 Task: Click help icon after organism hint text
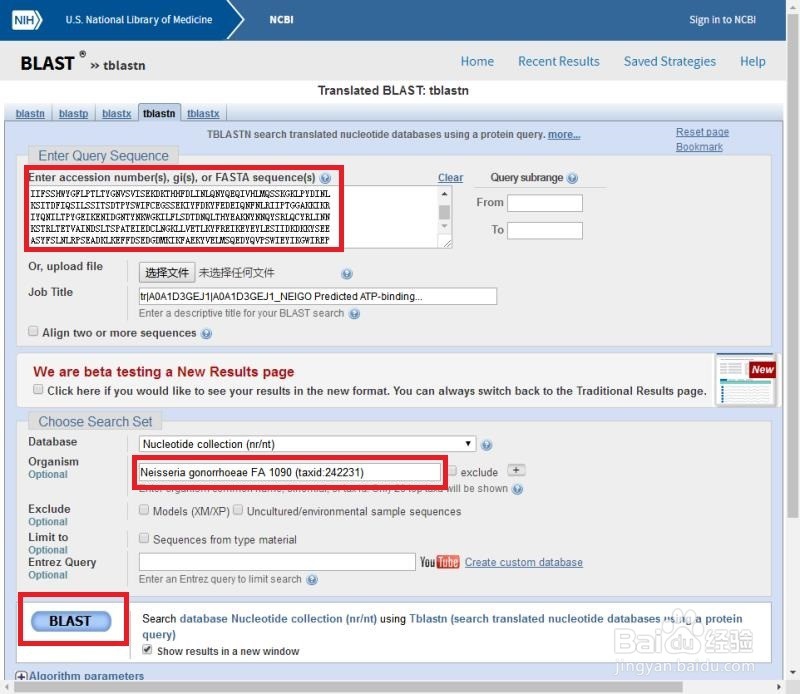tap(517, 489)
